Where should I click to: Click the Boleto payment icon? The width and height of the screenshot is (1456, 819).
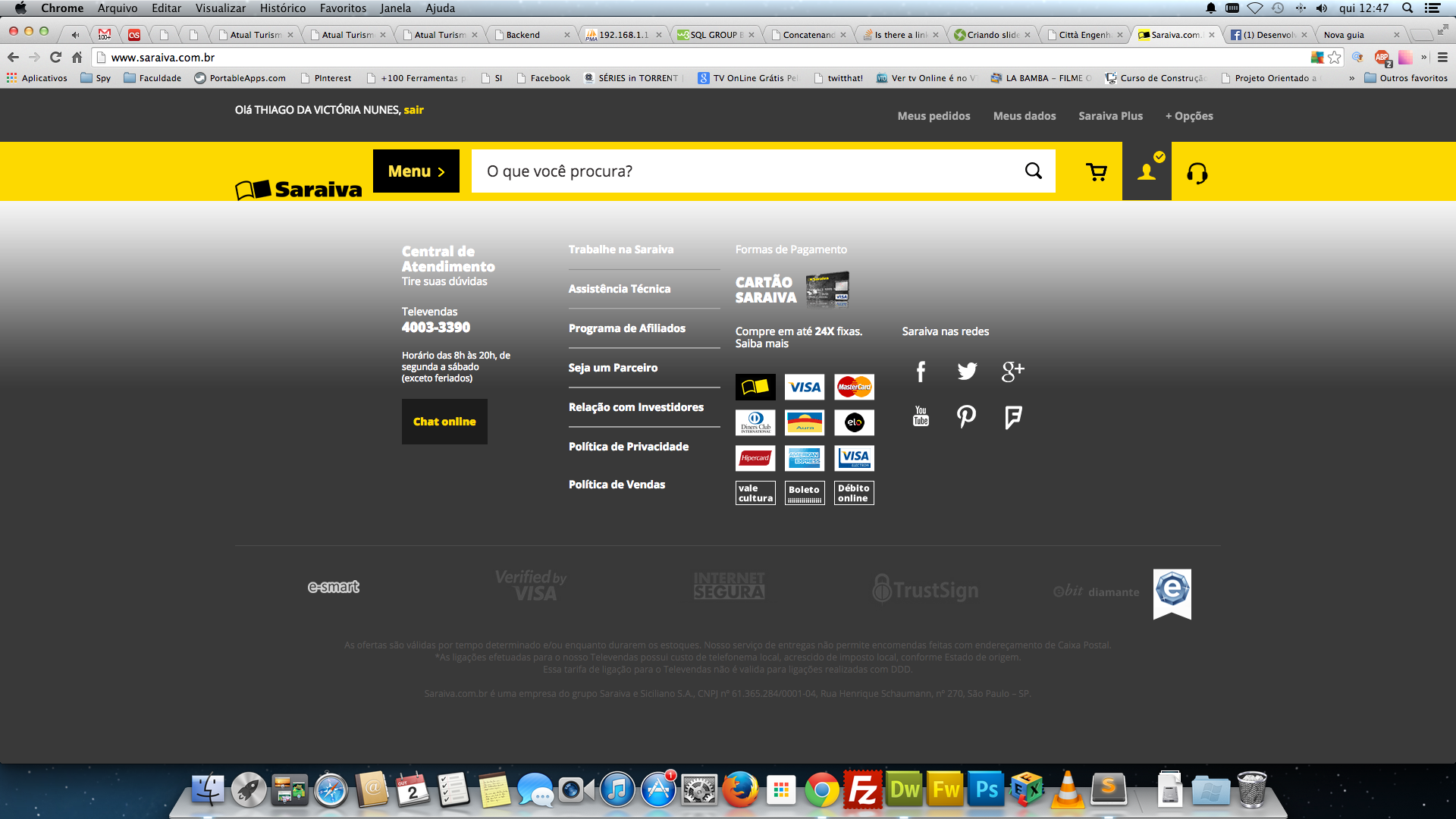coord(805,493)
